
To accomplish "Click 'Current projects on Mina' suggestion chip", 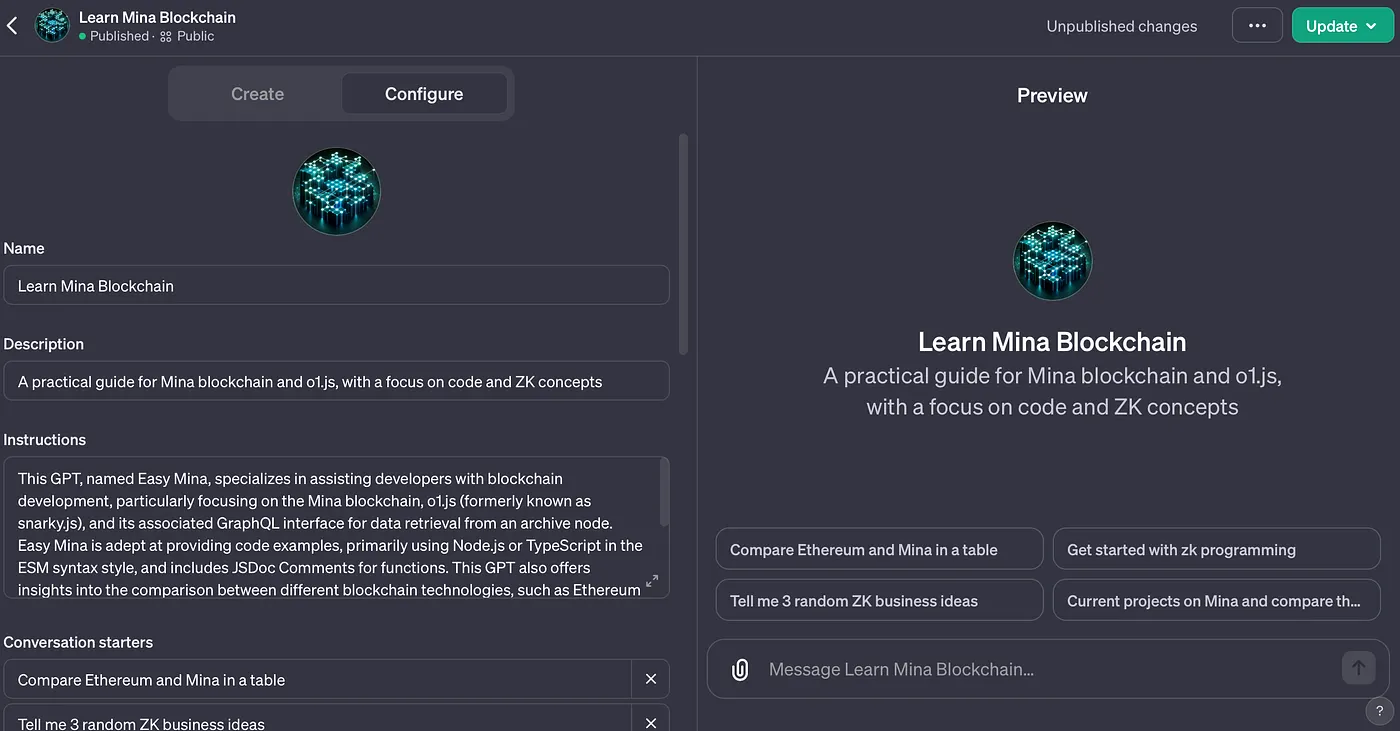I will 1216,600.
